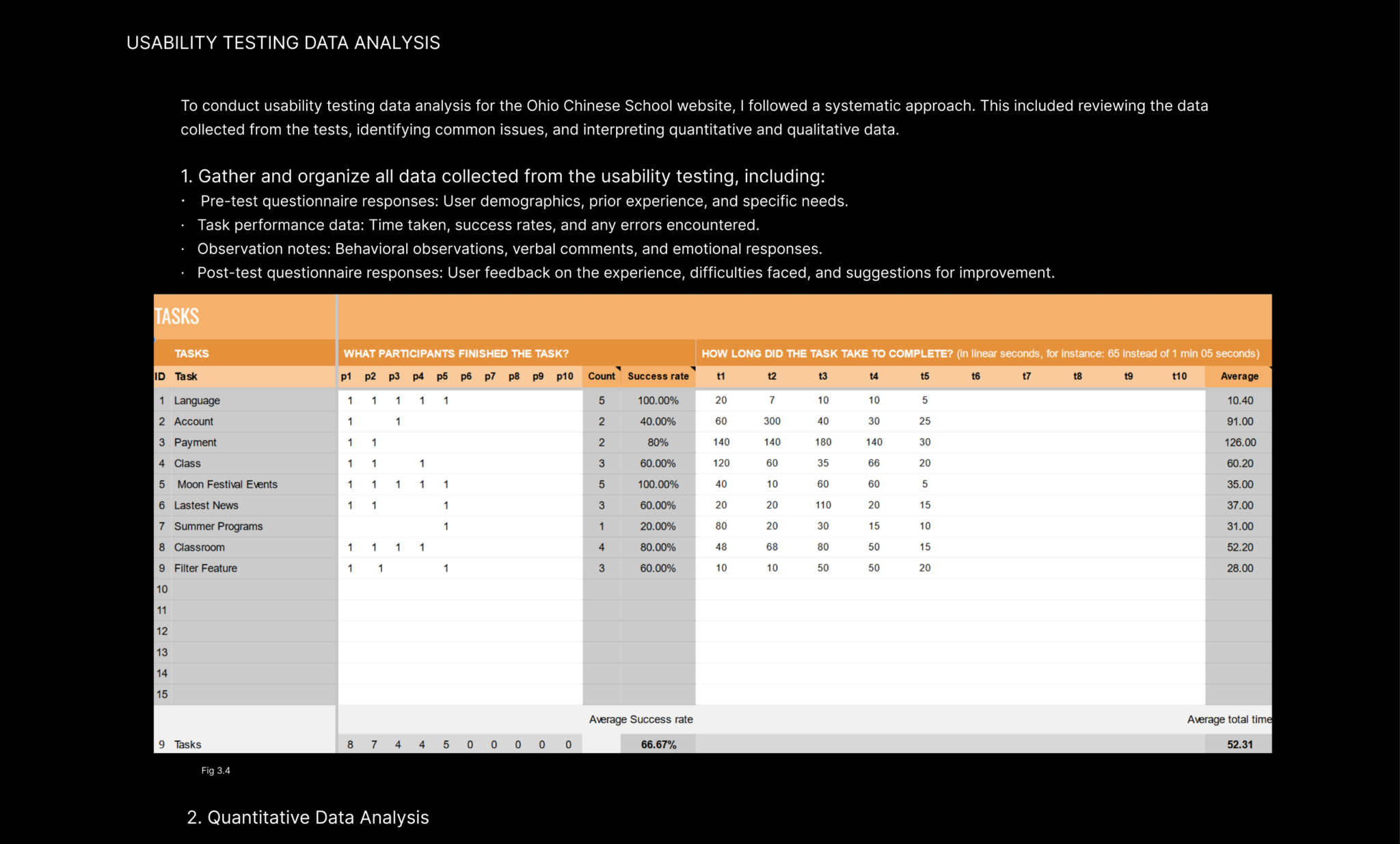Image resolution: width=1400 pixels, height=844 pixels.
Task: Click Lastest News t3 value 110
Action: 823,505
